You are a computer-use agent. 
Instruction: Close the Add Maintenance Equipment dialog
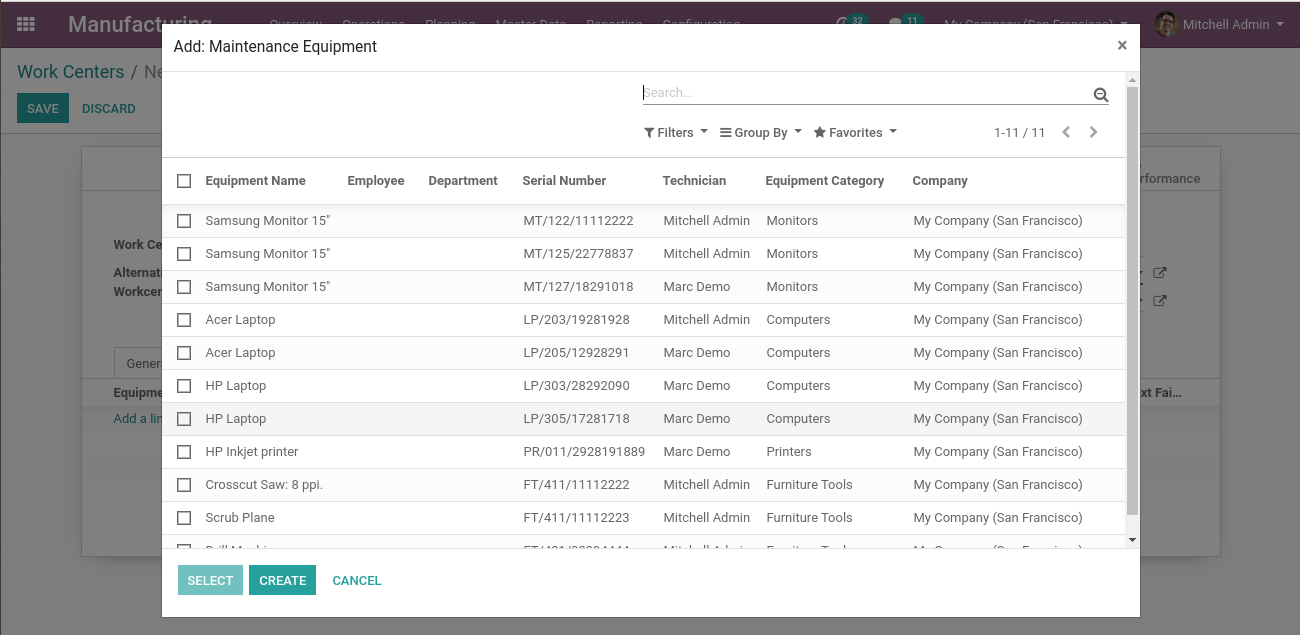[1122, 45]
